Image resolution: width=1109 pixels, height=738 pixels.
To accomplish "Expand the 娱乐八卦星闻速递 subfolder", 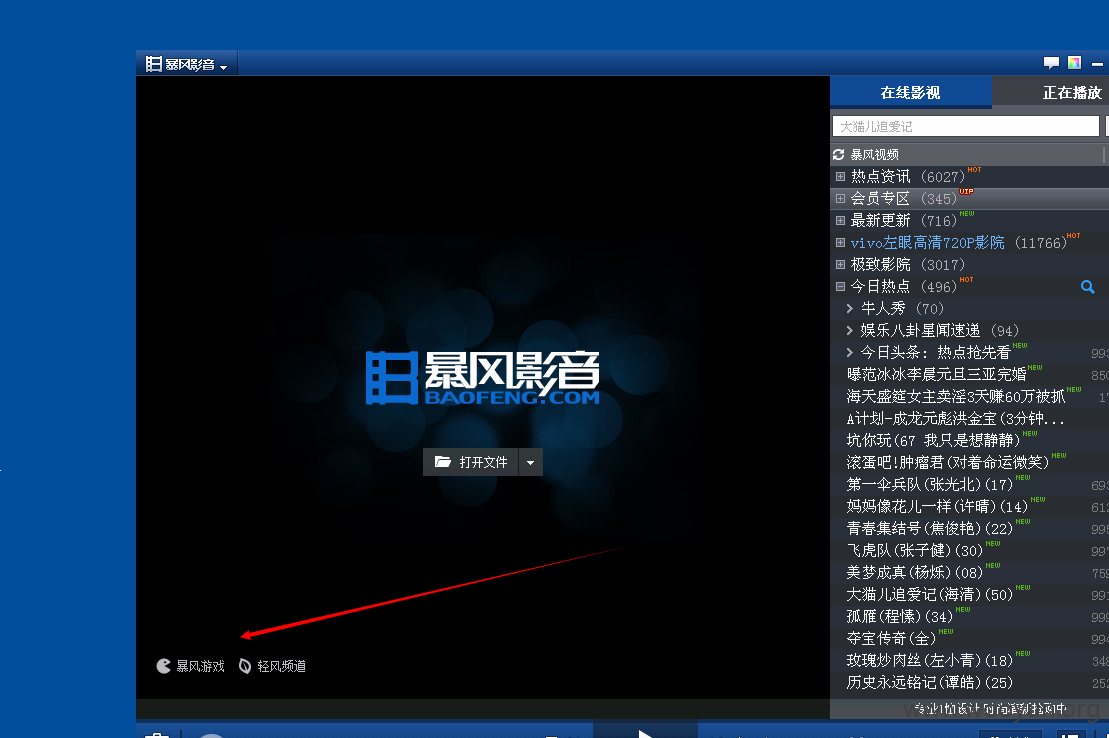I will (849, 330).
